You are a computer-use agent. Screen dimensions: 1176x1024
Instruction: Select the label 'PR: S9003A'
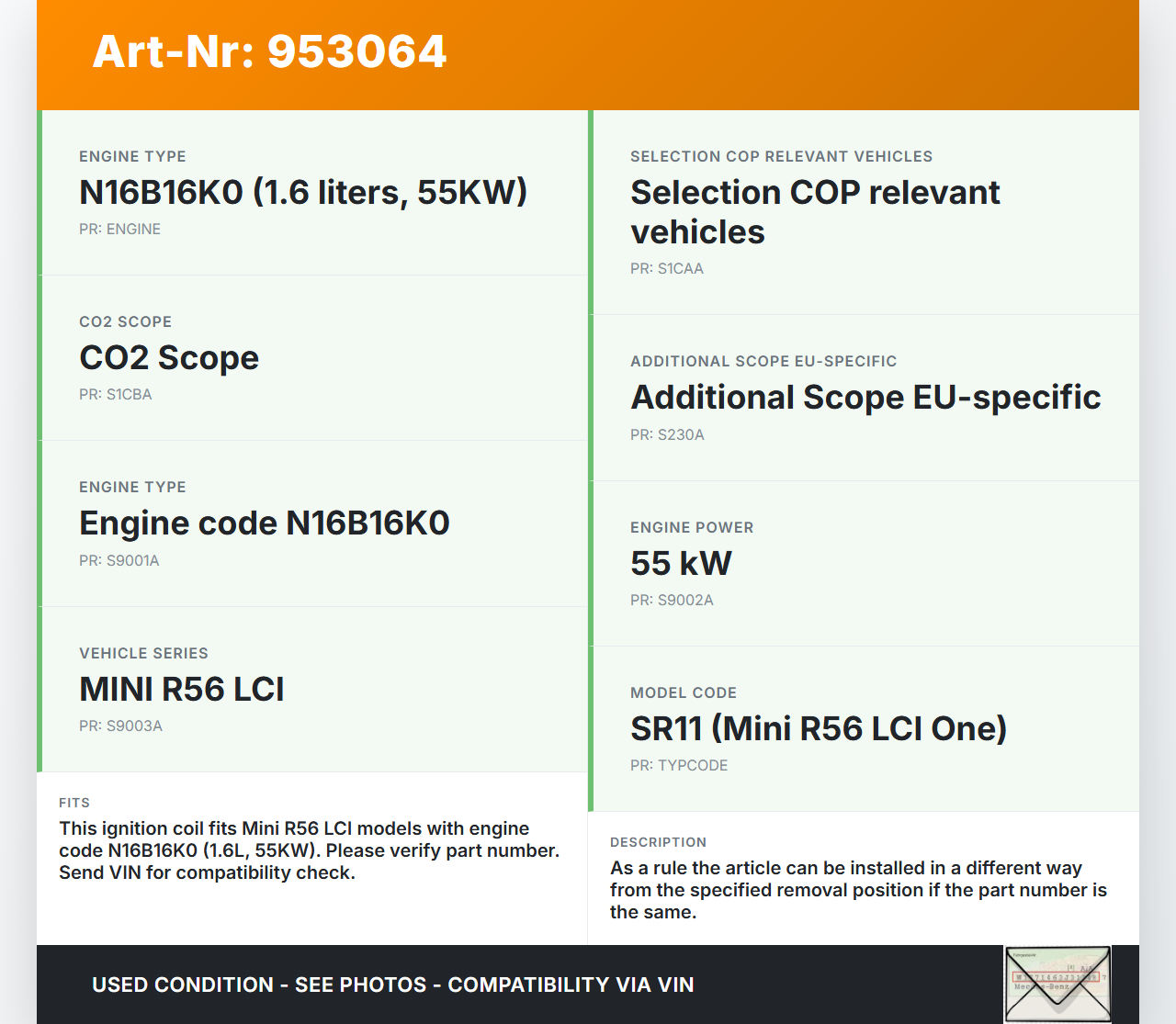point(120,726)
